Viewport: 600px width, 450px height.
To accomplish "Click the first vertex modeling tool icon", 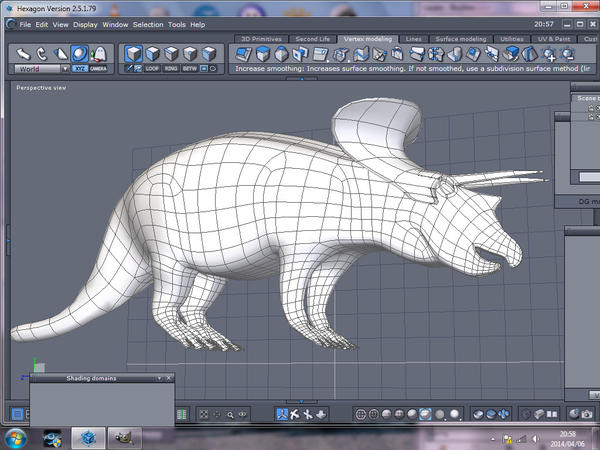I will coord(244,54).
